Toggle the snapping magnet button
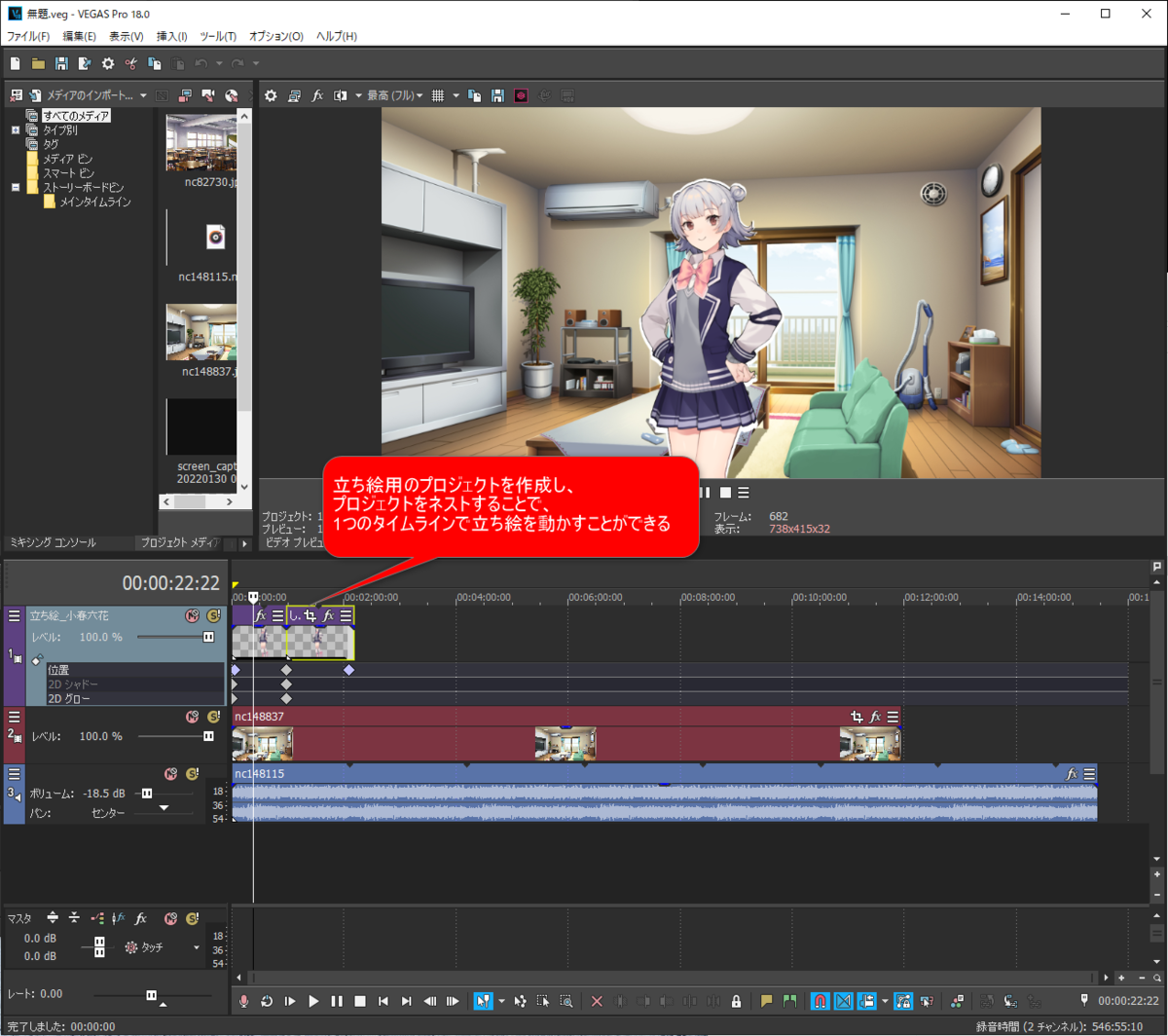This screenshot has width=1168, height=1036. tap(820, 1001)
